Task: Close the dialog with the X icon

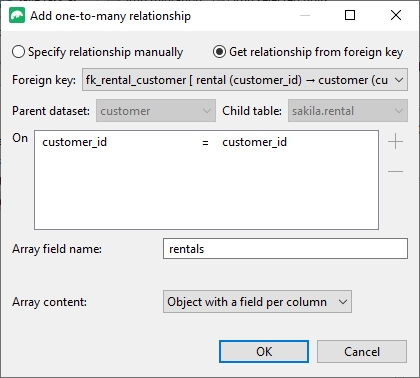Action: pos(396,15)
